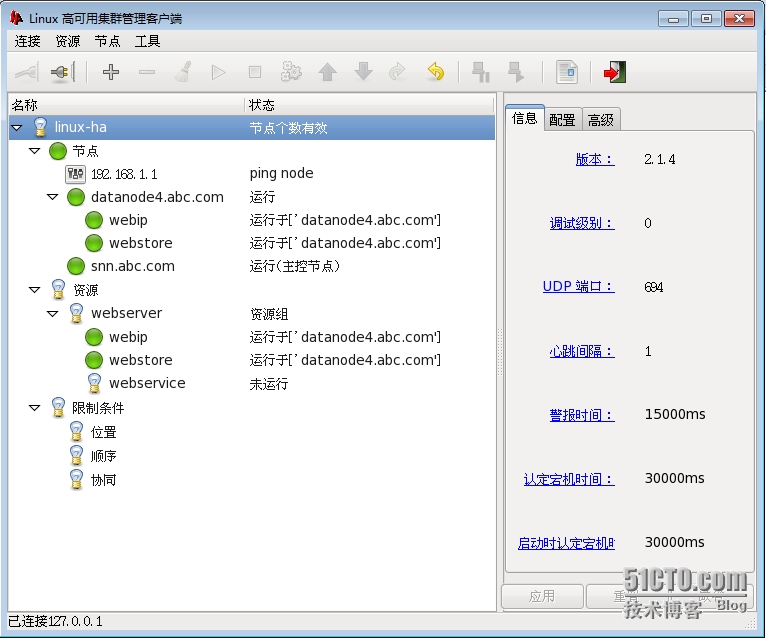Open the 节点 menu
Viewport: 766px width, 638px height.
click(x=107, y=41)
